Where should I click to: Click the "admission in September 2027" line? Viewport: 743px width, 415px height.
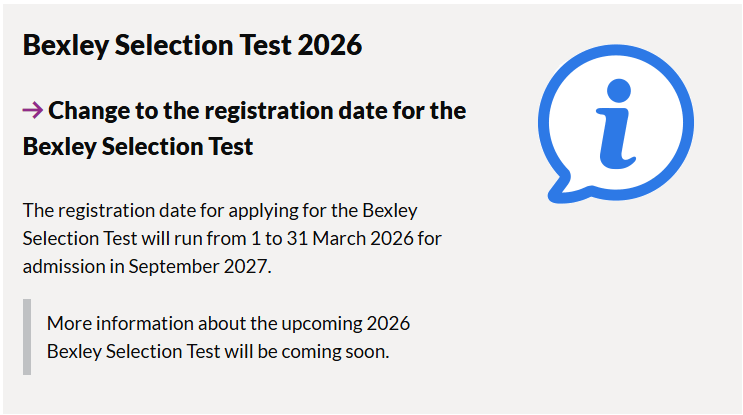point(146,267)
